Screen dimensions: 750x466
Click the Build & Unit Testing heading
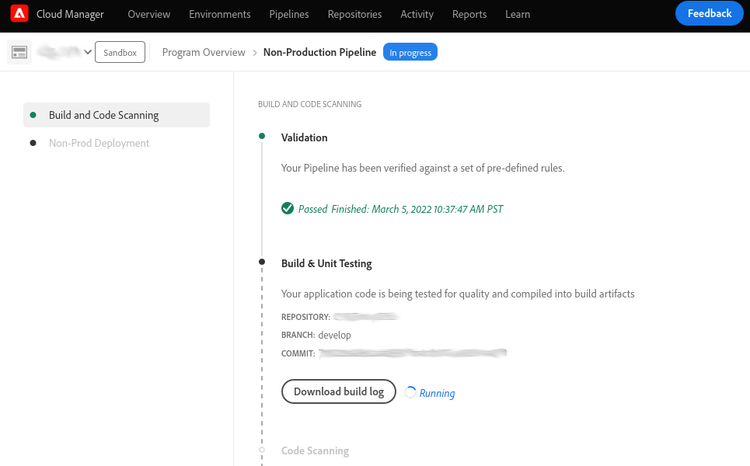click(x=326, y=263)
